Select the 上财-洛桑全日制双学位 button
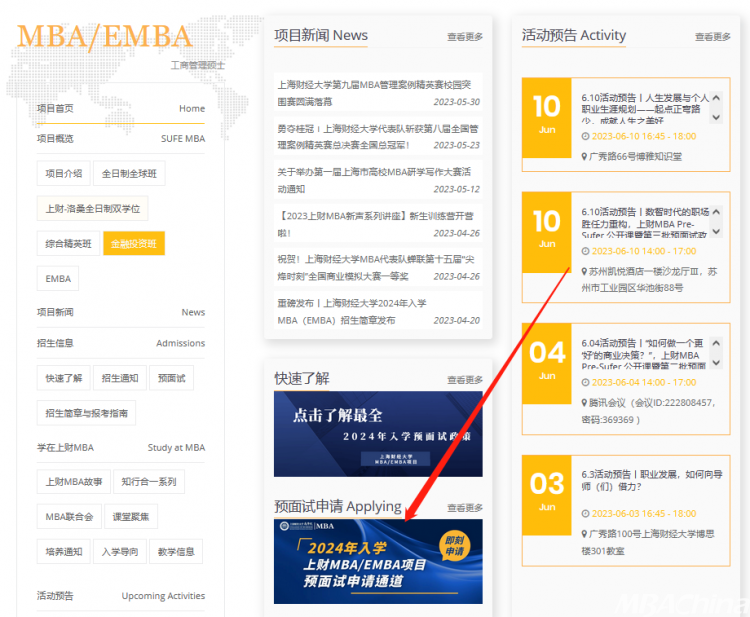Screen dimensions: 750x617 pyautogui.click(x=93, y=209)
